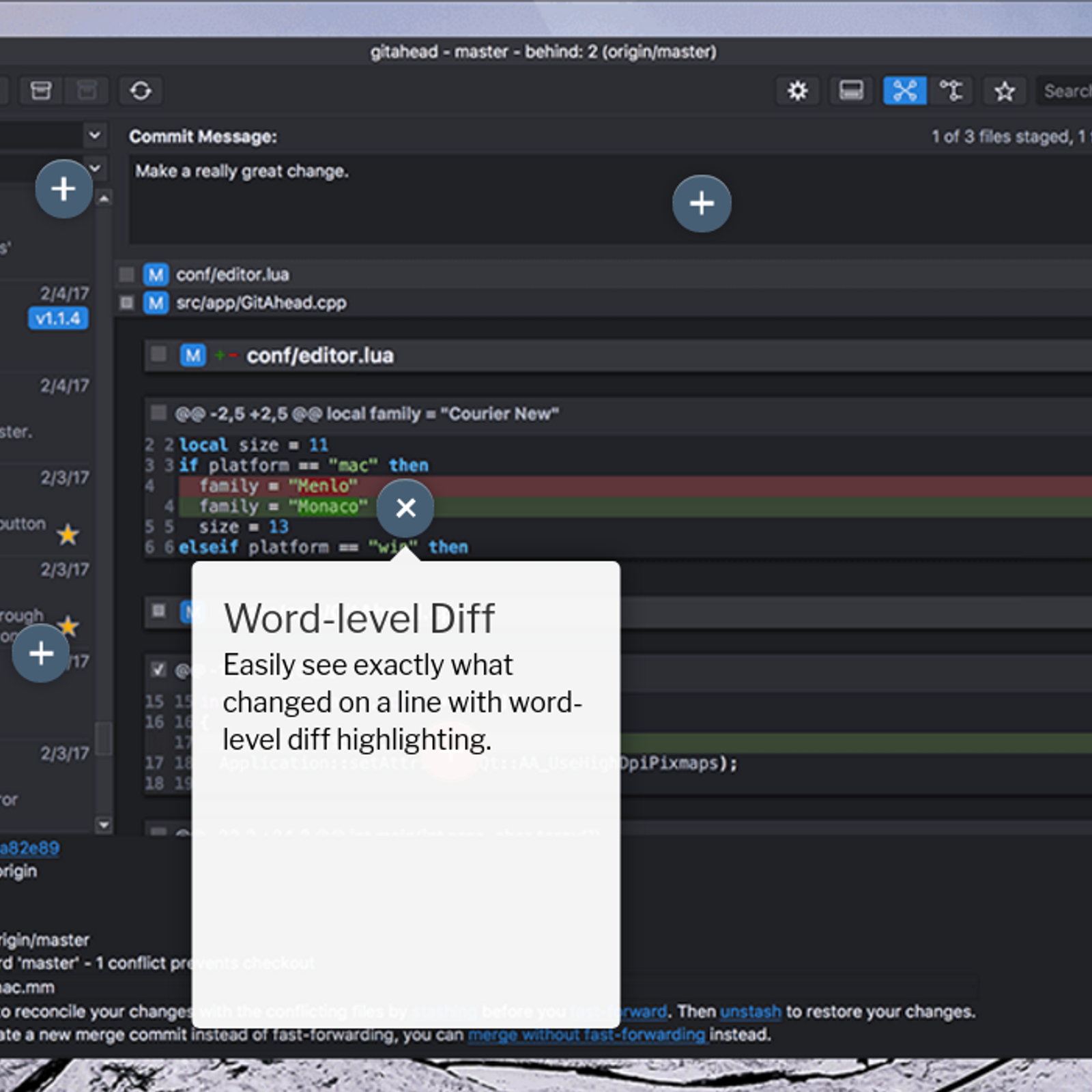Open the plus hotspot near sidebar top

63,189
